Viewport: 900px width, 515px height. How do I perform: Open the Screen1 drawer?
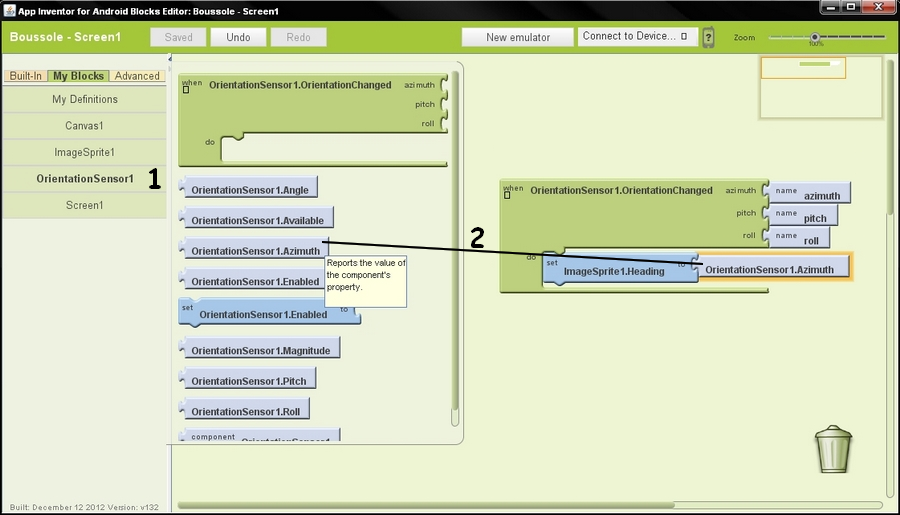pos(84,205)
